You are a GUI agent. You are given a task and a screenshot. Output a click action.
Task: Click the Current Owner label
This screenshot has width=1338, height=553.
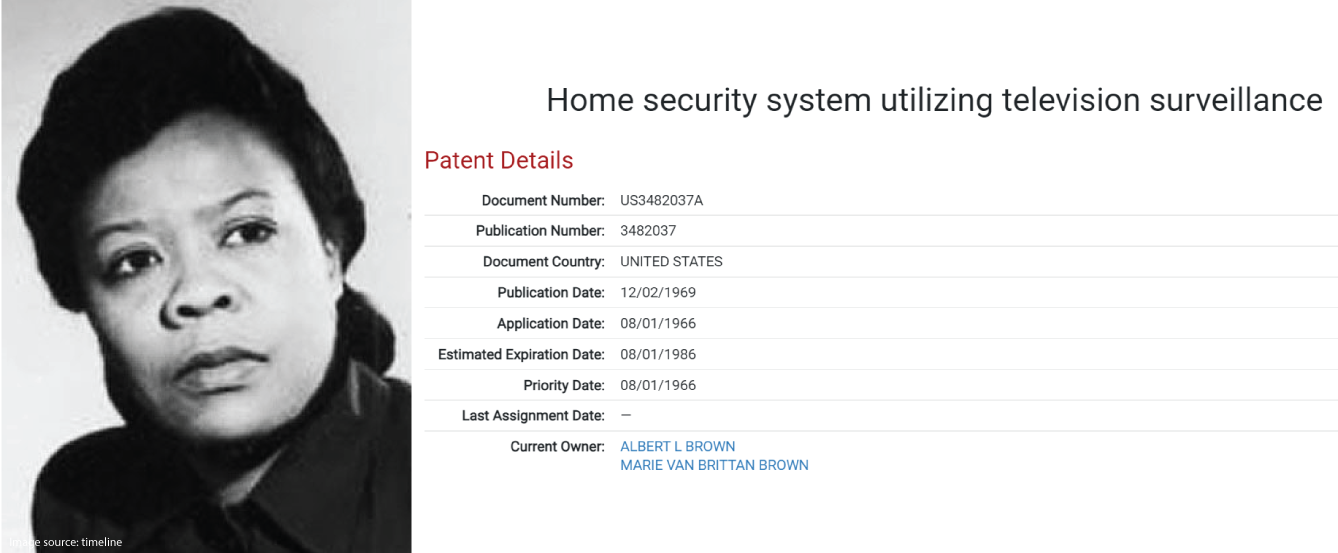558,446
